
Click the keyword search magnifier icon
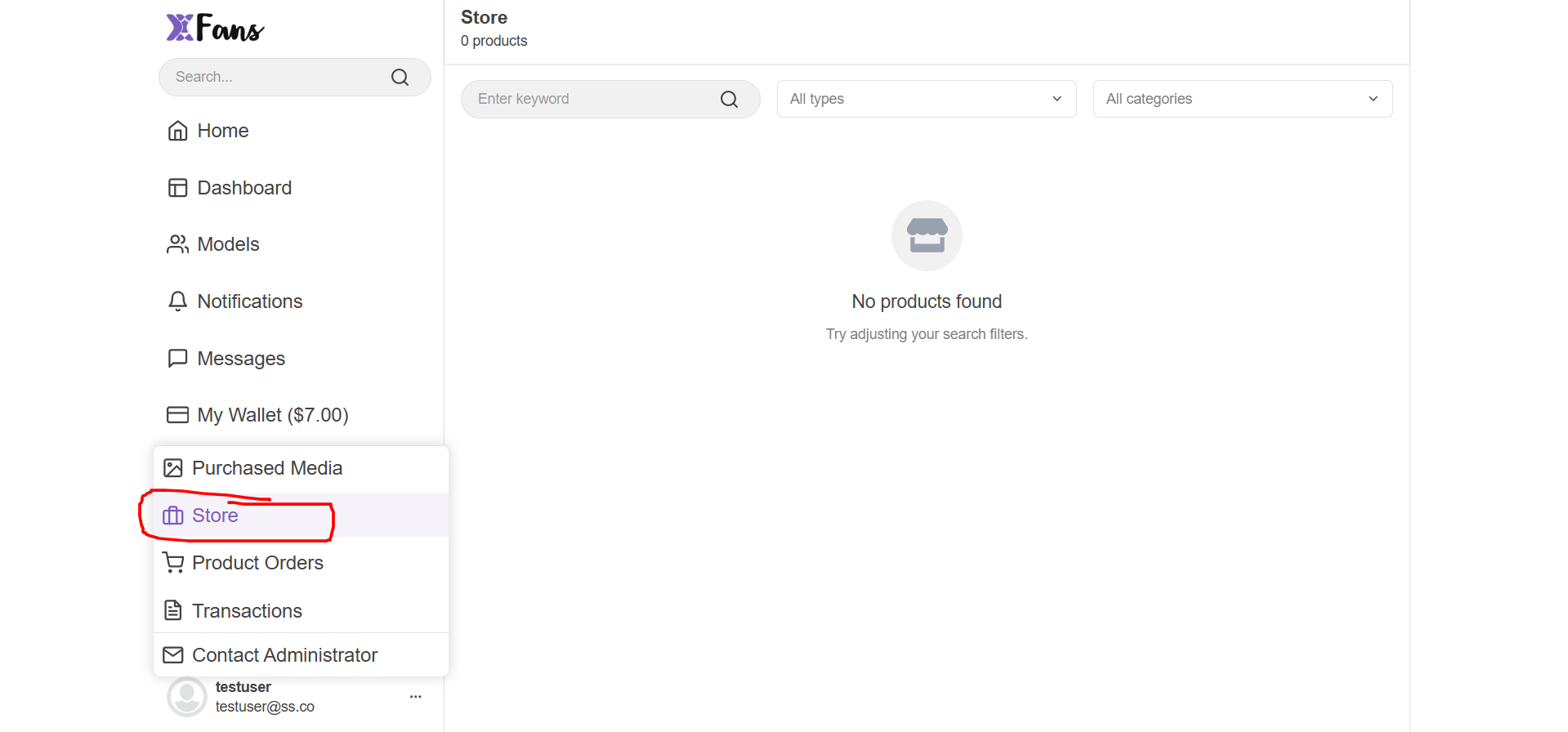click(x=729, y=100)
